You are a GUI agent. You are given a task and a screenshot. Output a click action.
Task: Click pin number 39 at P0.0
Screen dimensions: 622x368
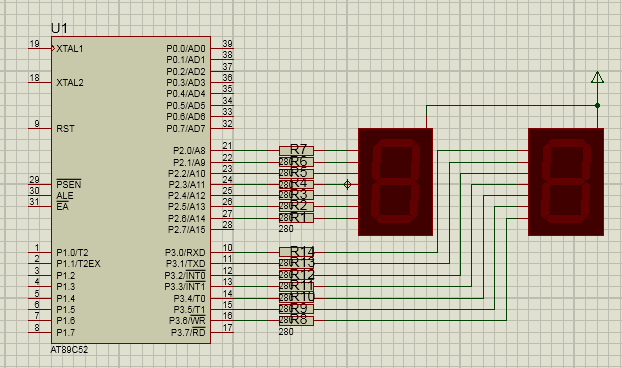227,44
